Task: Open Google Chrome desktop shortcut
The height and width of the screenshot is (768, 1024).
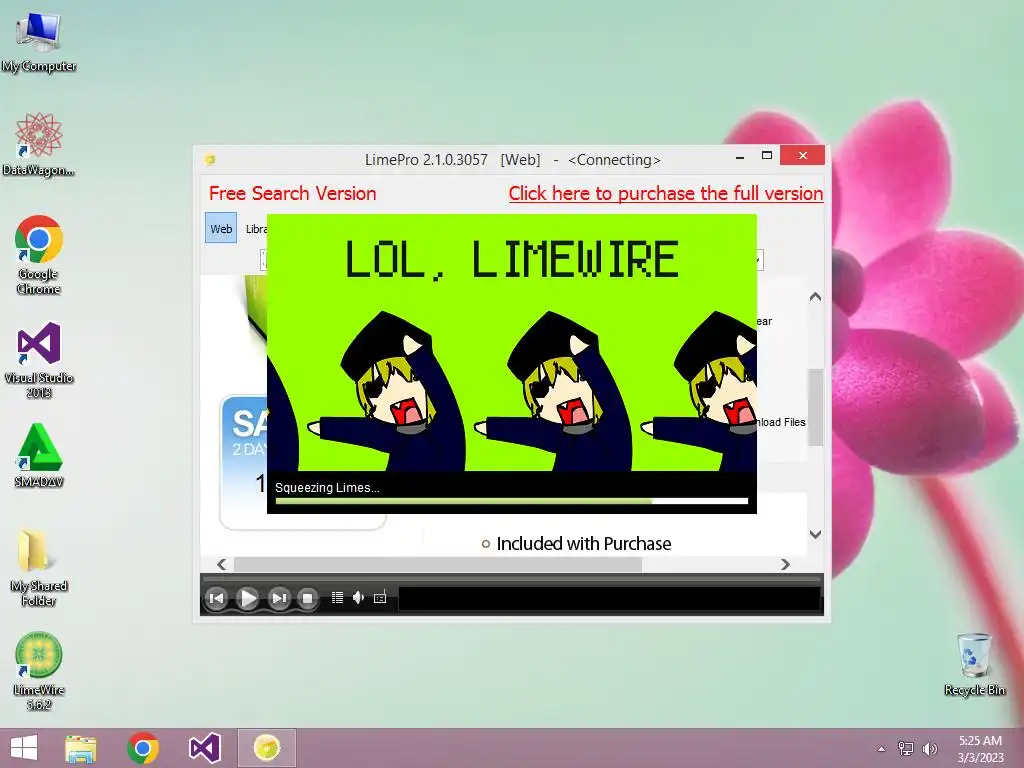Action: [x=39, y=255]
